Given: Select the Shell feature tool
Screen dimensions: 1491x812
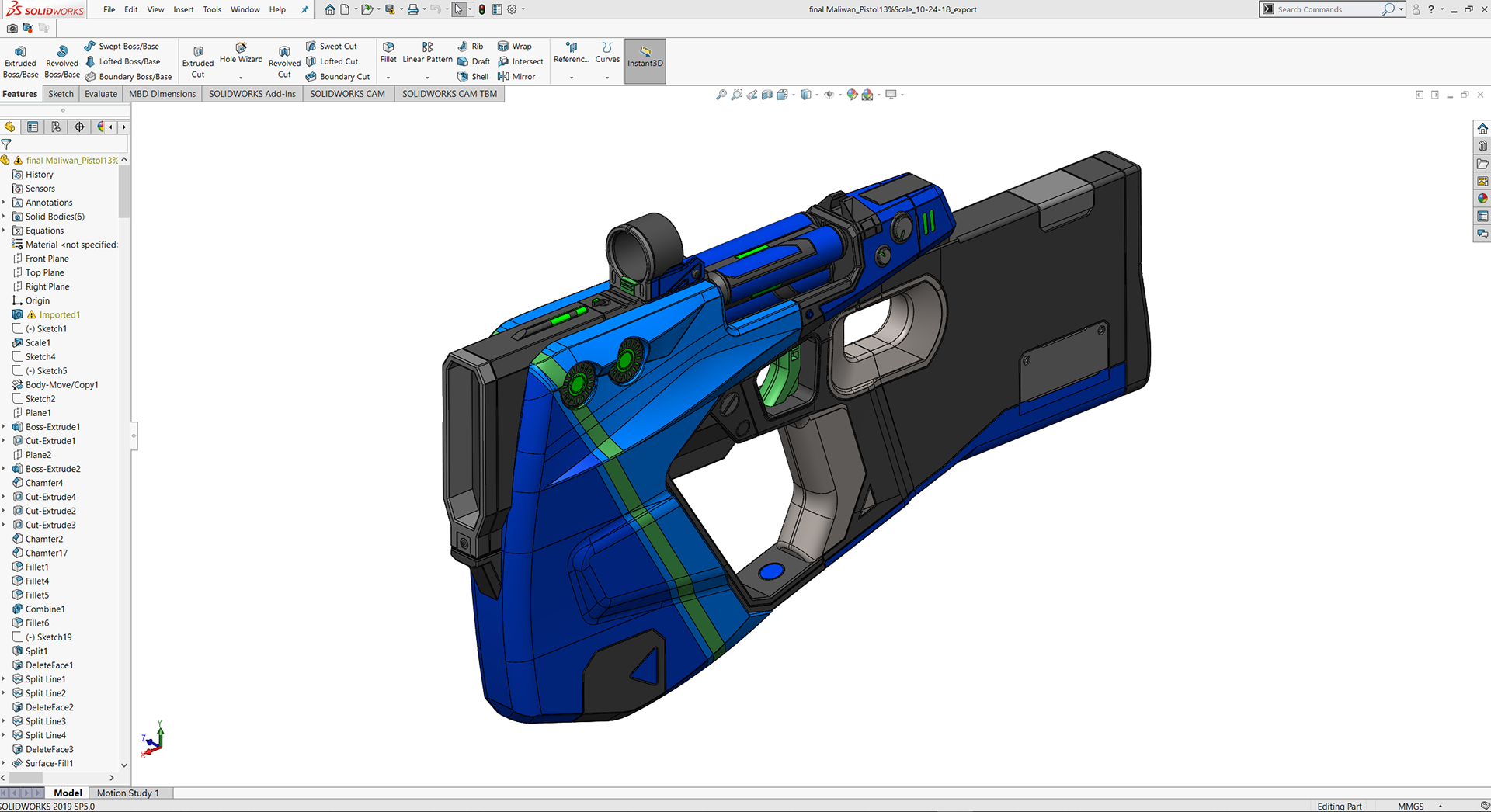Looking at the screenshot, I should (x=473, y=77).
